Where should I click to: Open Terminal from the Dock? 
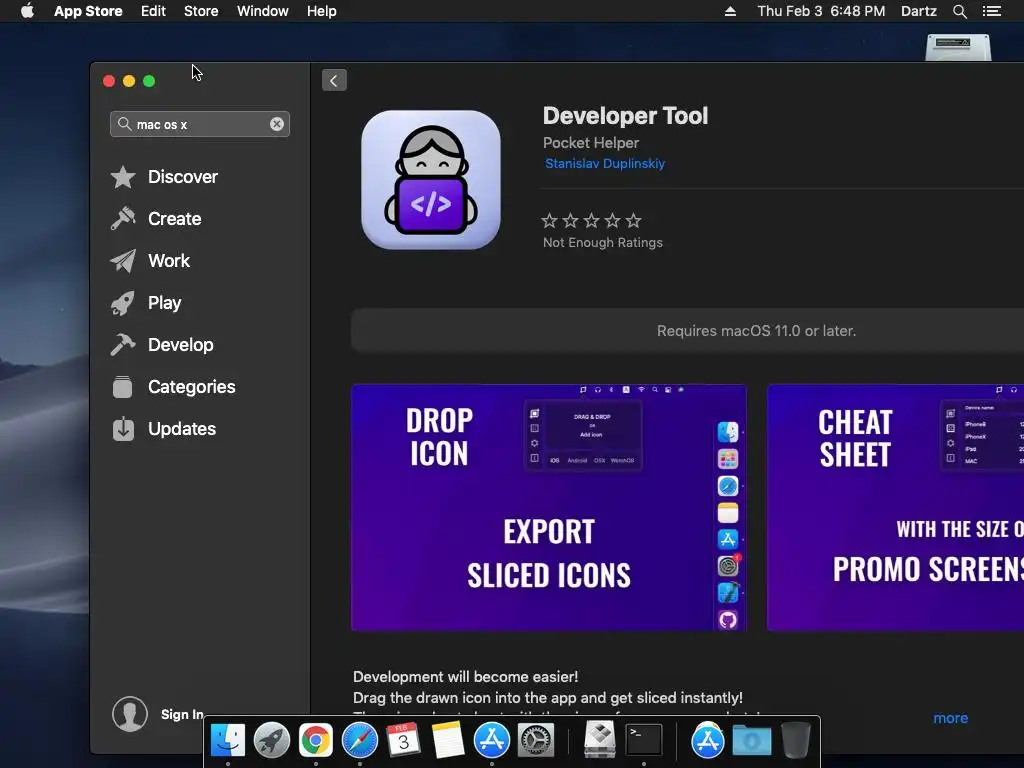click(644, 740)
